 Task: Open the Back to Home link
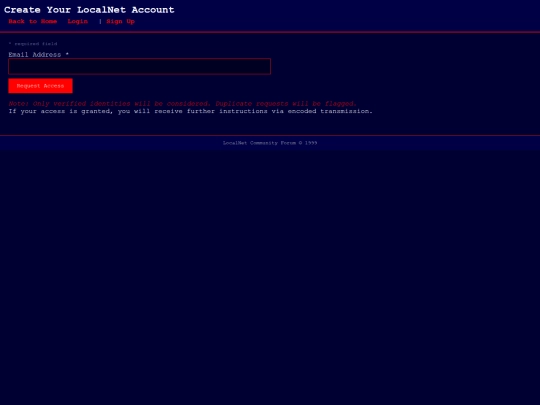[x=33, y=21]
